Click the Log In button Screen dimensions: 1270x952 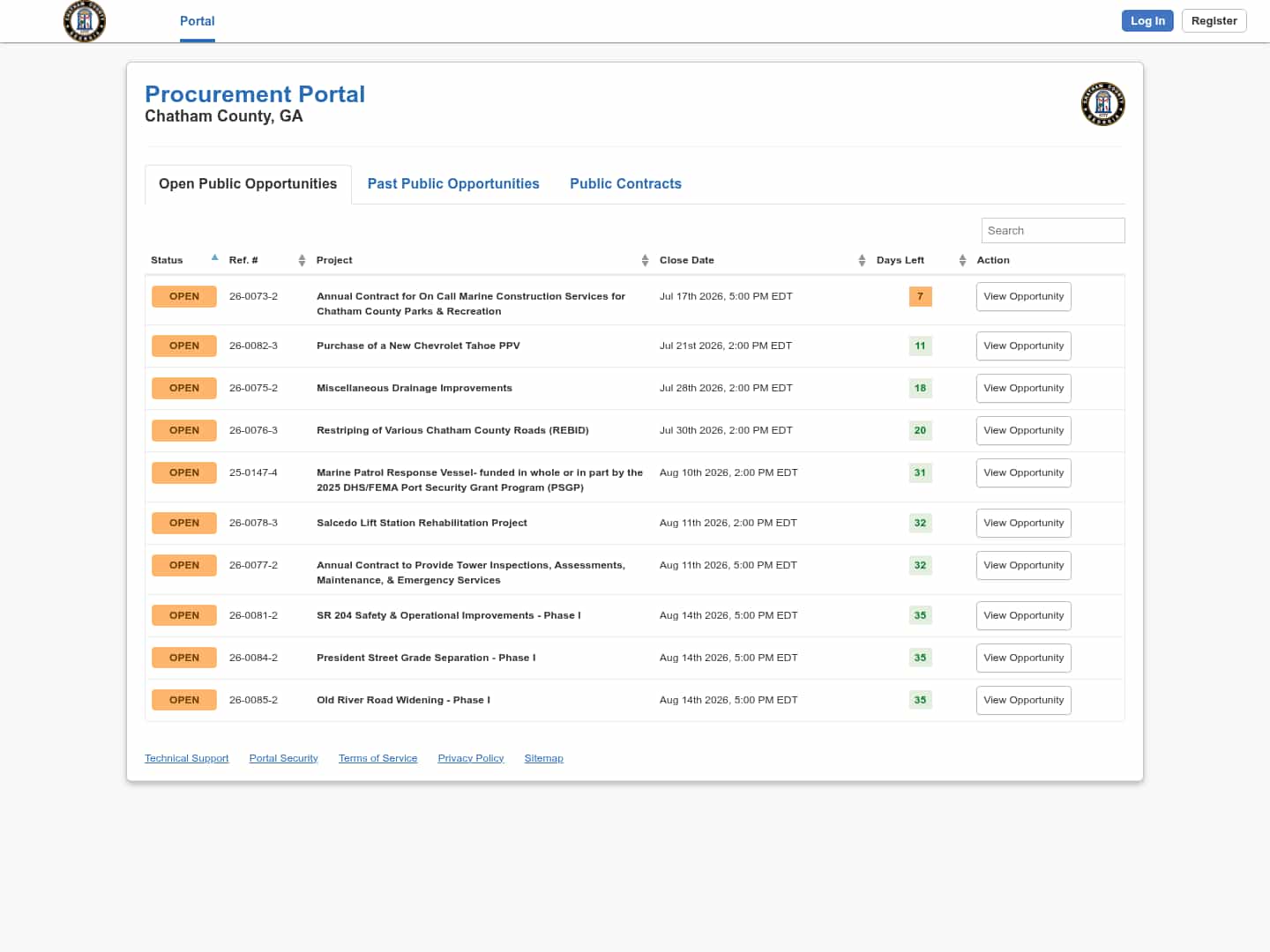1147,20
